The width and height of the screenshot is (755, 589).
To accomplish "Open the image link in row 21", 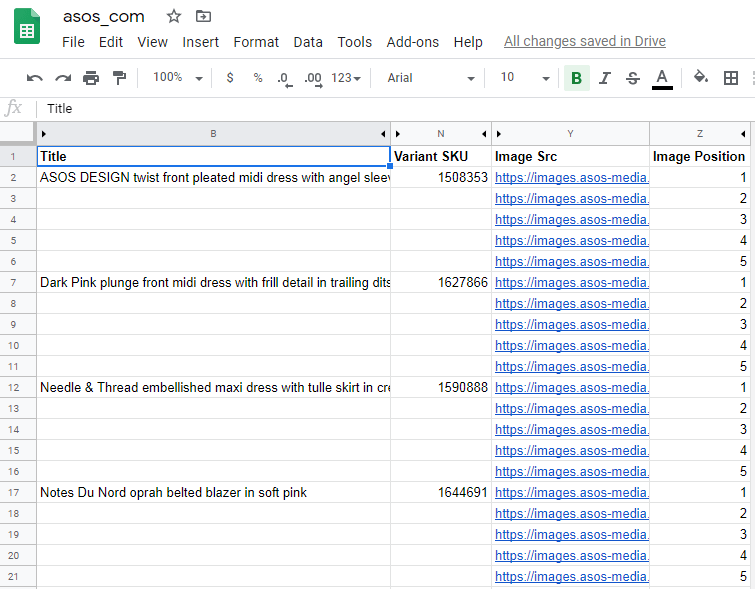I will tap(572, 576).
